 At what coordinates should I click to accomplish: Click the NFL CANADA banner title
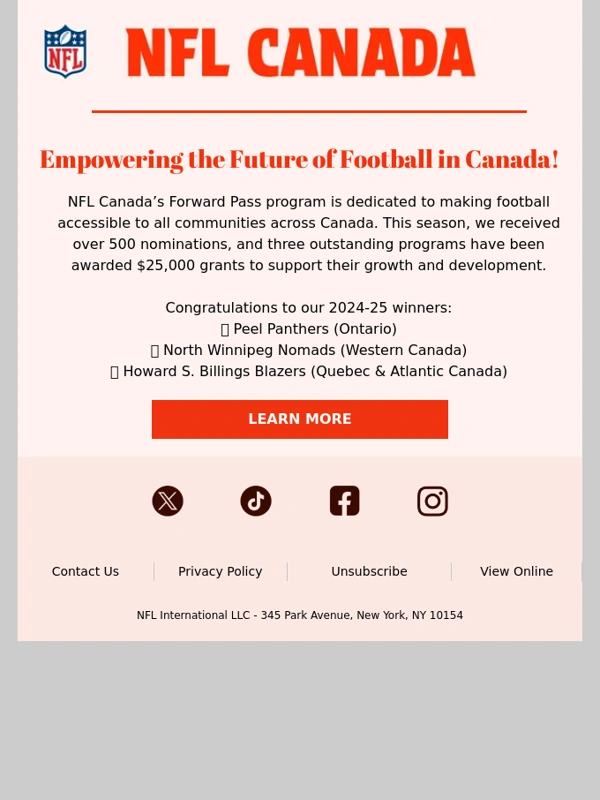301,52
